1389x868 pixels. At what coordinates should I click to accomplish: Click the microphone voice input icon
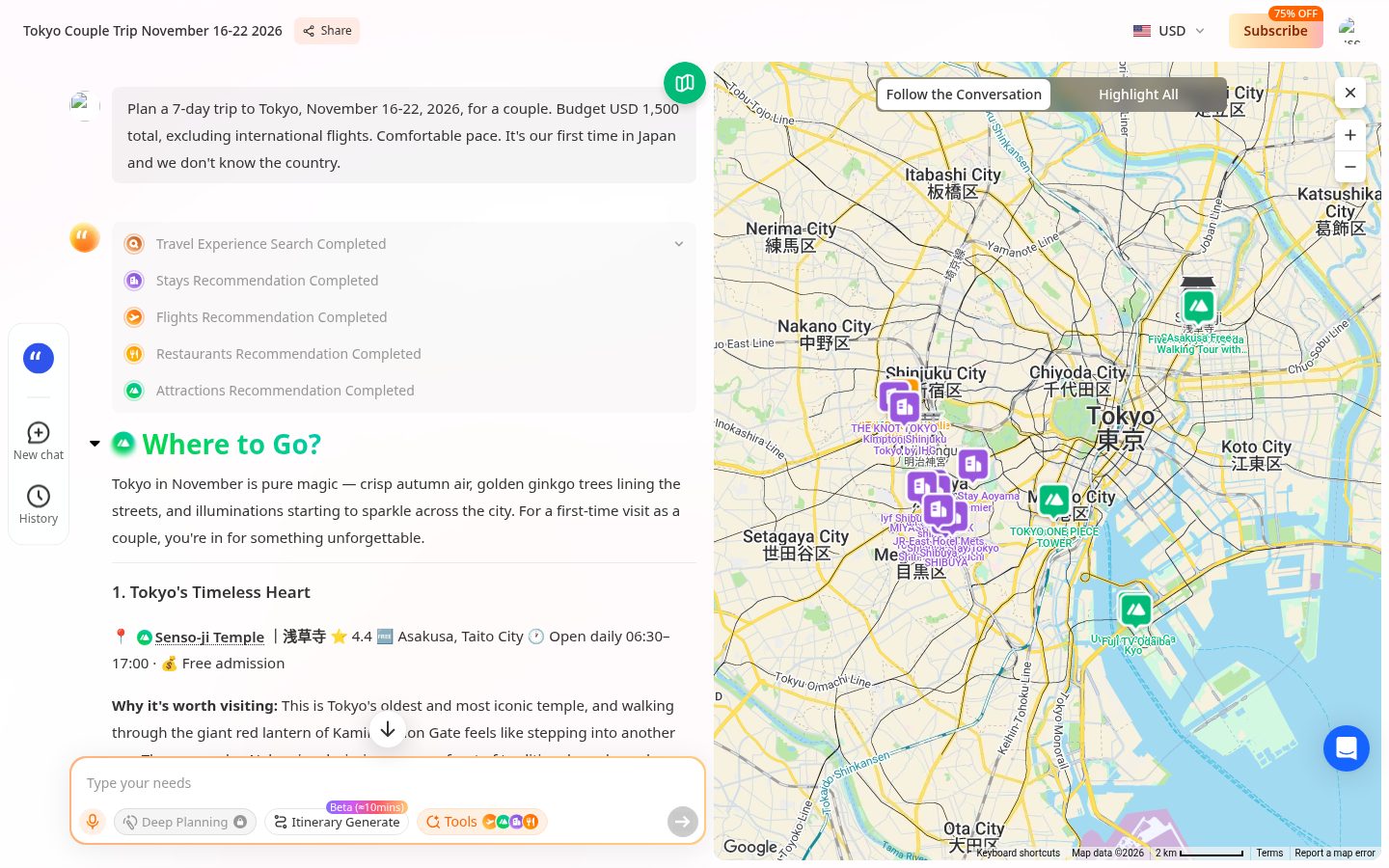pos(93,822)
